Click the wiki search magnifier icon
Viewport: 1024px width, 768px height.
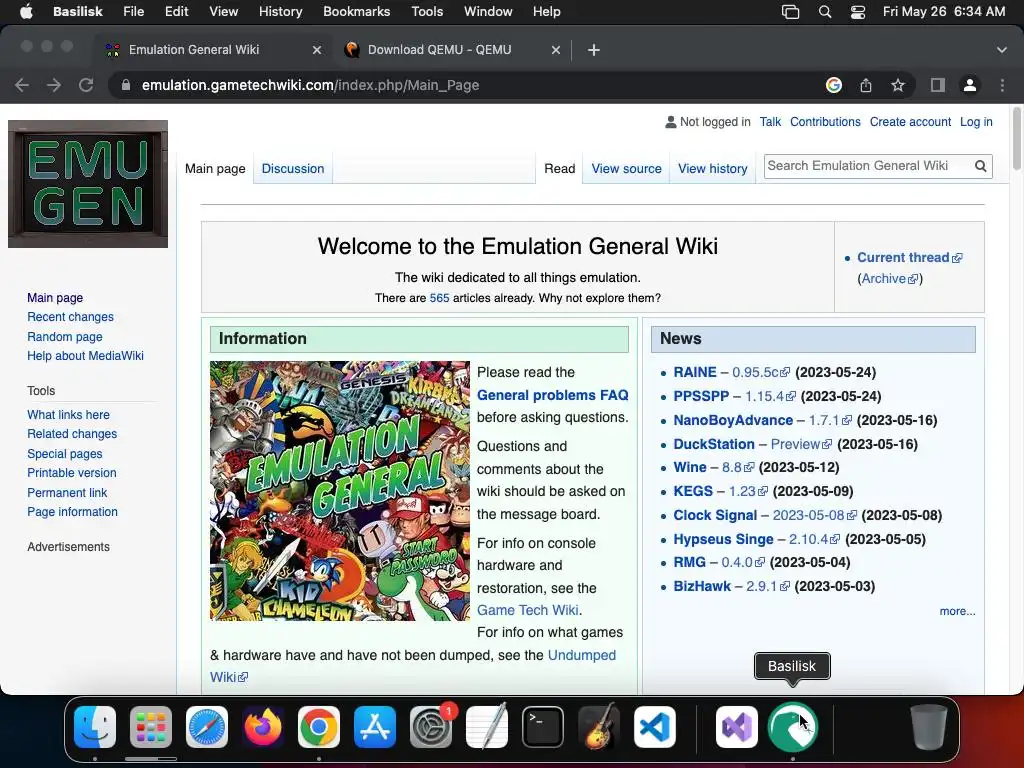click(980, 166)
